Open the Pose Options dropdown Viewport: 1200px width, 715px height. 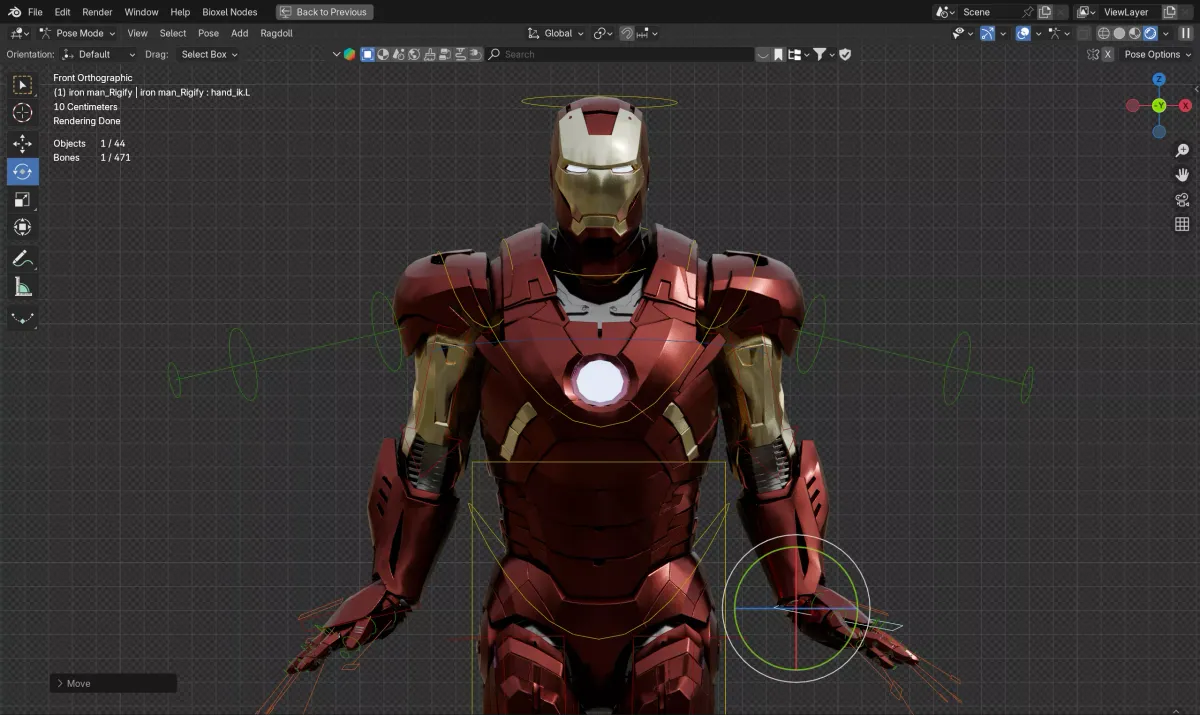tap(1157, 54)
